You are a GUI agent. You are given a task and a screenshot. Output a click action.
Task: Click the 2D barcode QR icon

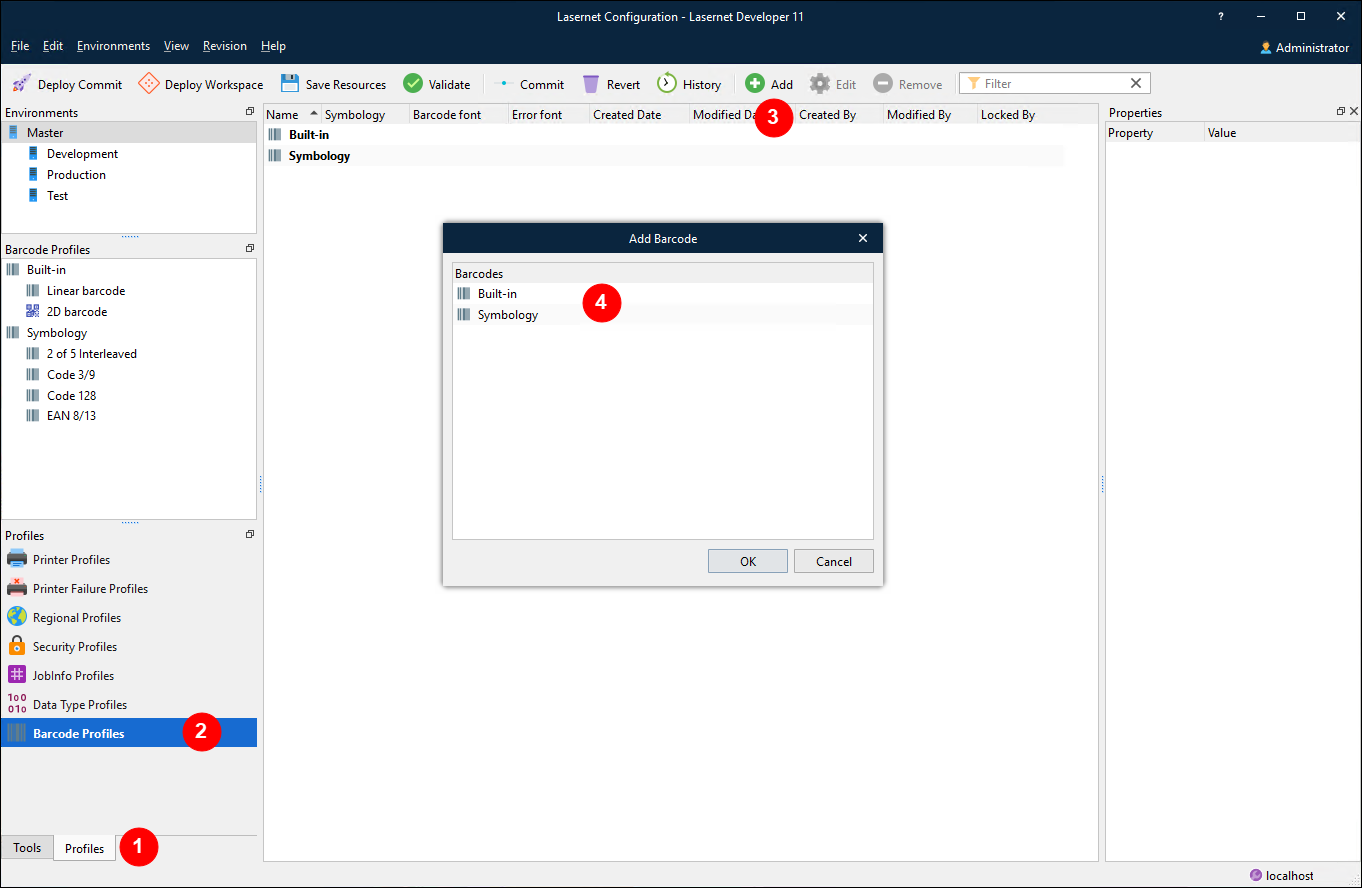[x=33, y=311]
